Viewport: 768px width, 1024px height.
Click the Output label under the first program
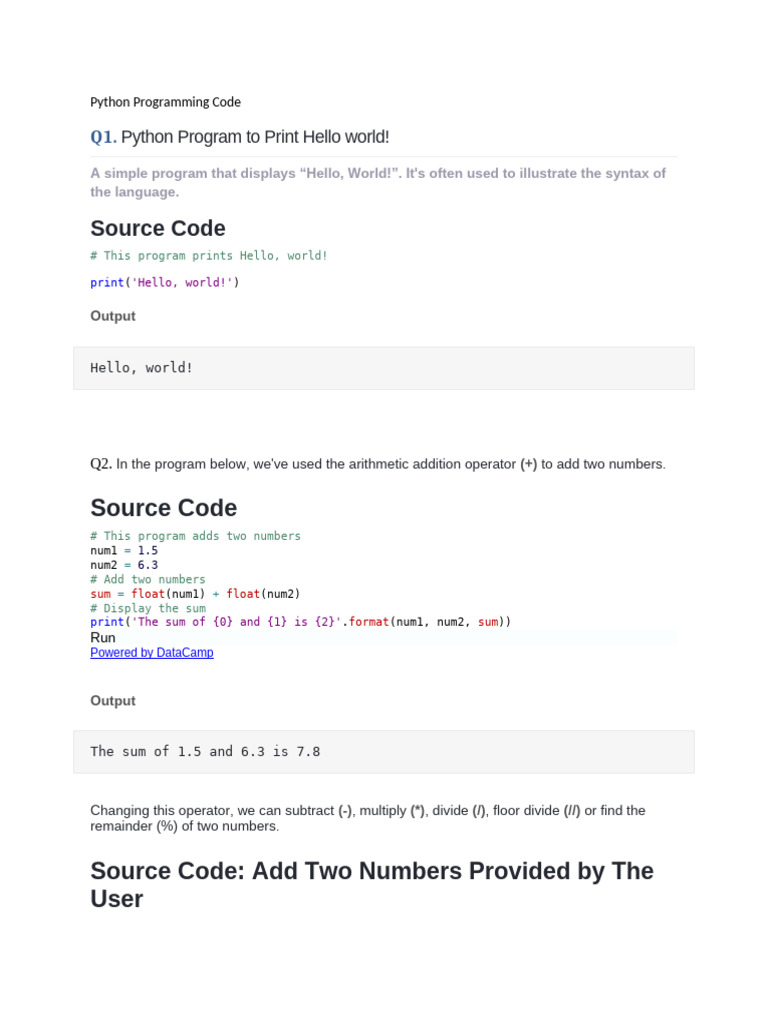(x=113, y=316)
